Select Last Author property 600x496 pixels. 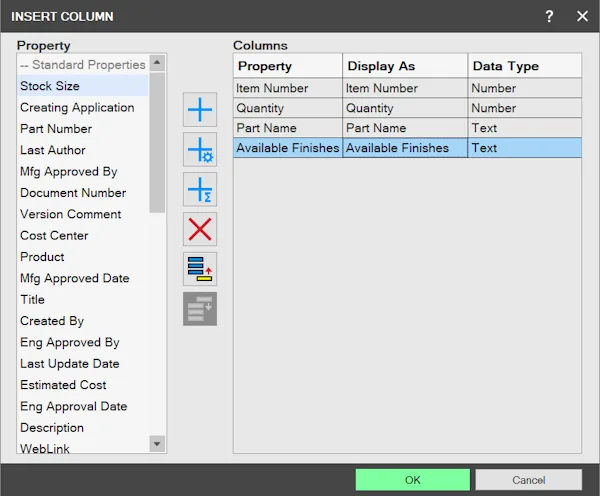pyautogui.click(x=83, y=150)
